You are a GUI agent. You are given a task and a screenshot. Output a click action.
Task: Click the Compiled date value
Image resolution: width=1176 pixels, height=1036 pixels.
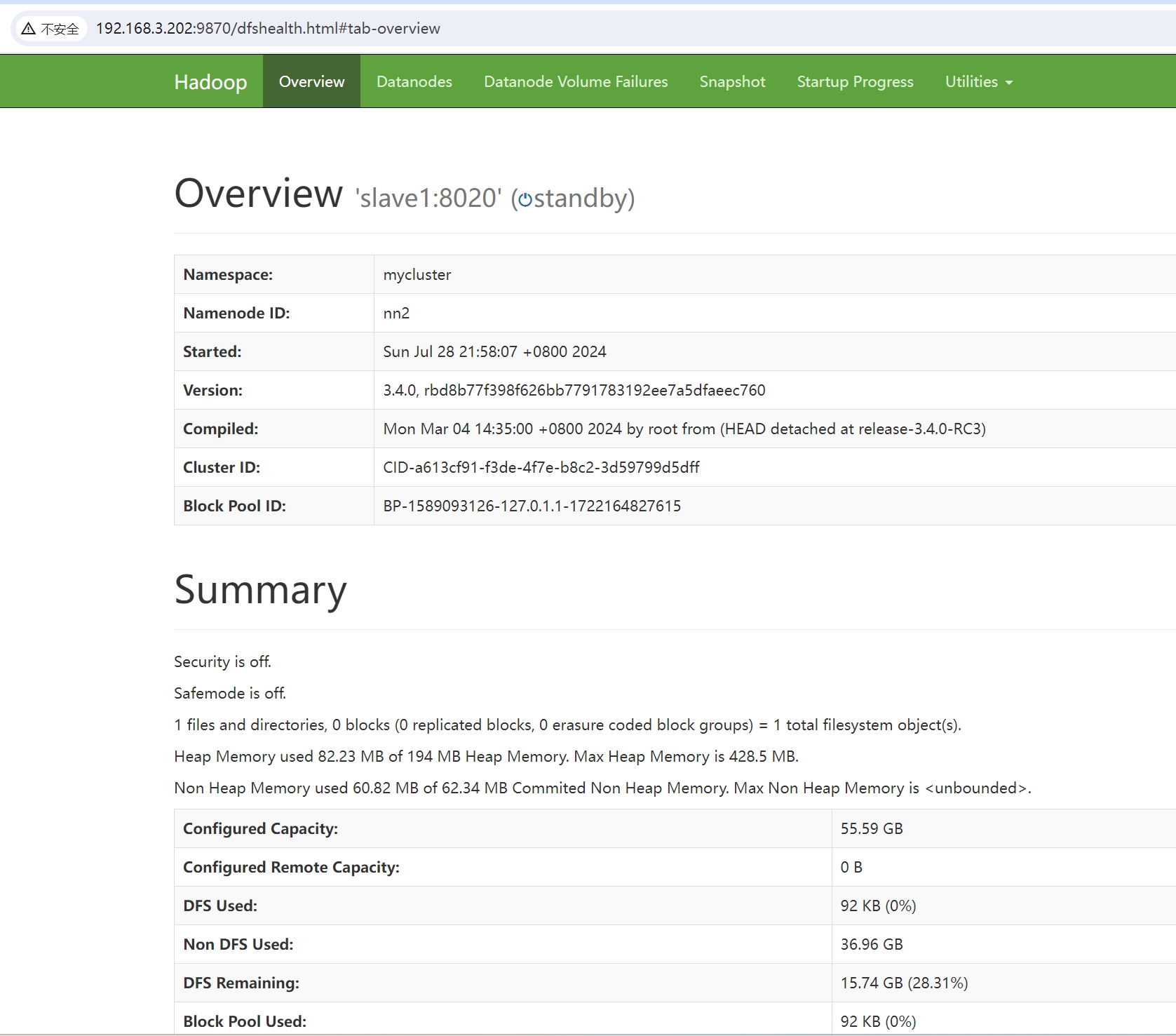tap(684, 429)
